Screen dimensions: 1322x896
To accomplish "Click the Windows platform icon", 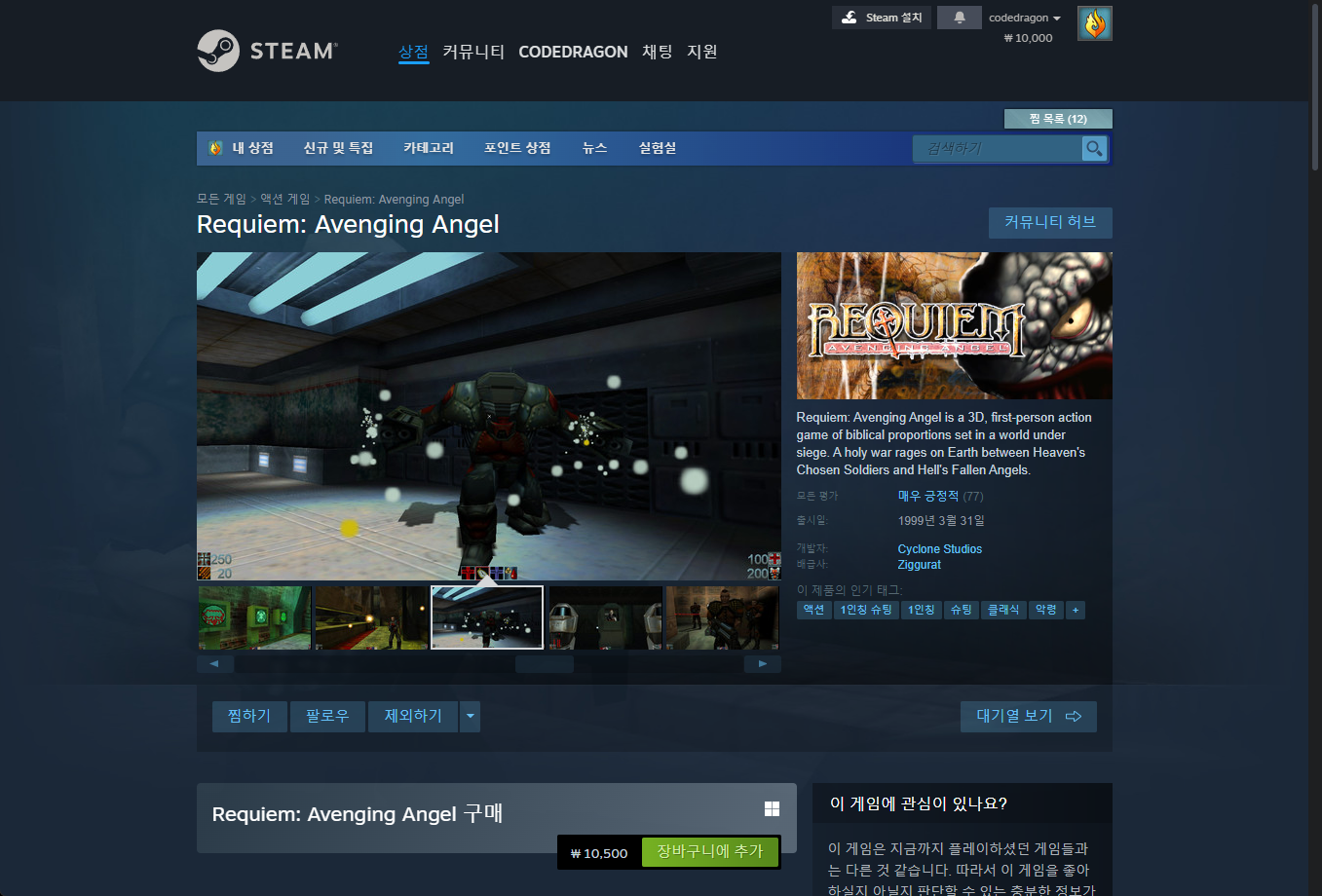I will coord(772,808).
